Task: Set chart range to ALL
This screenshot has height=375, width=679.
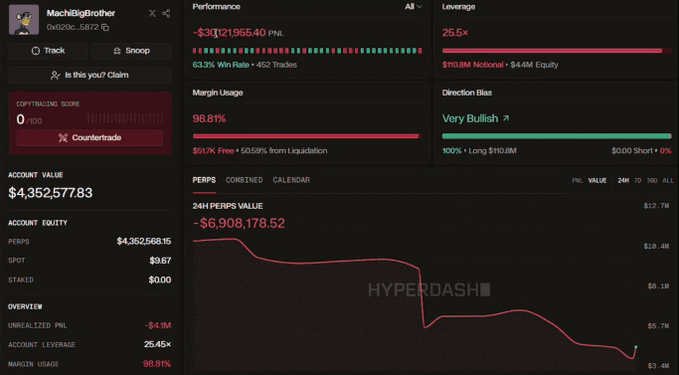Action: click(x=668, y=181)
